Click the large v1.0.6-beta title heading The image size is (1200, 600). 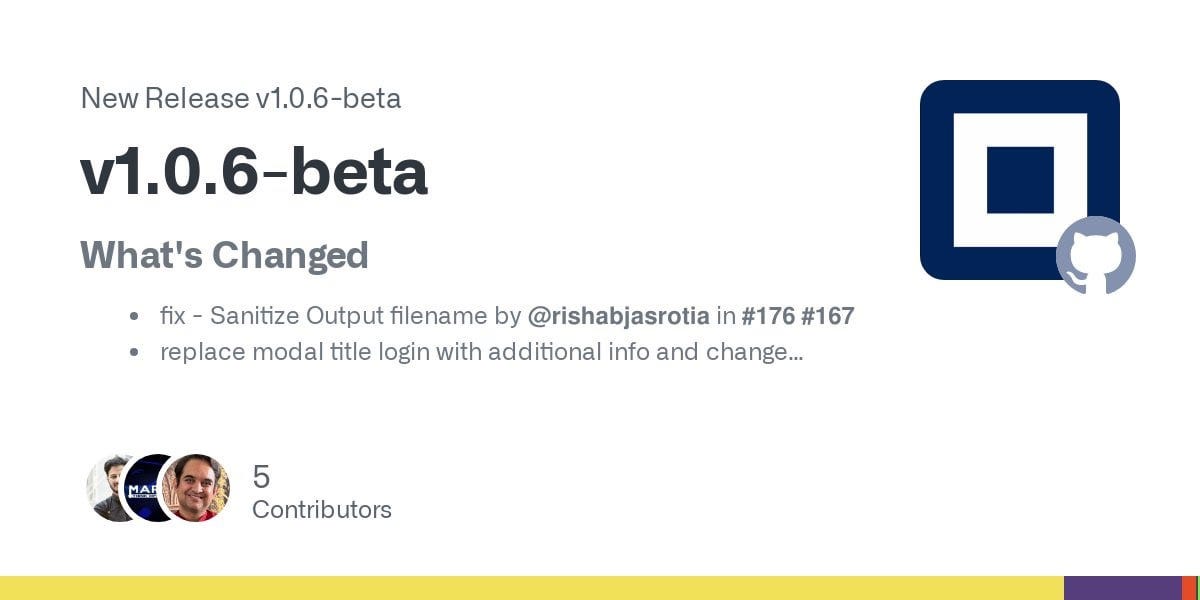point(254,172)
